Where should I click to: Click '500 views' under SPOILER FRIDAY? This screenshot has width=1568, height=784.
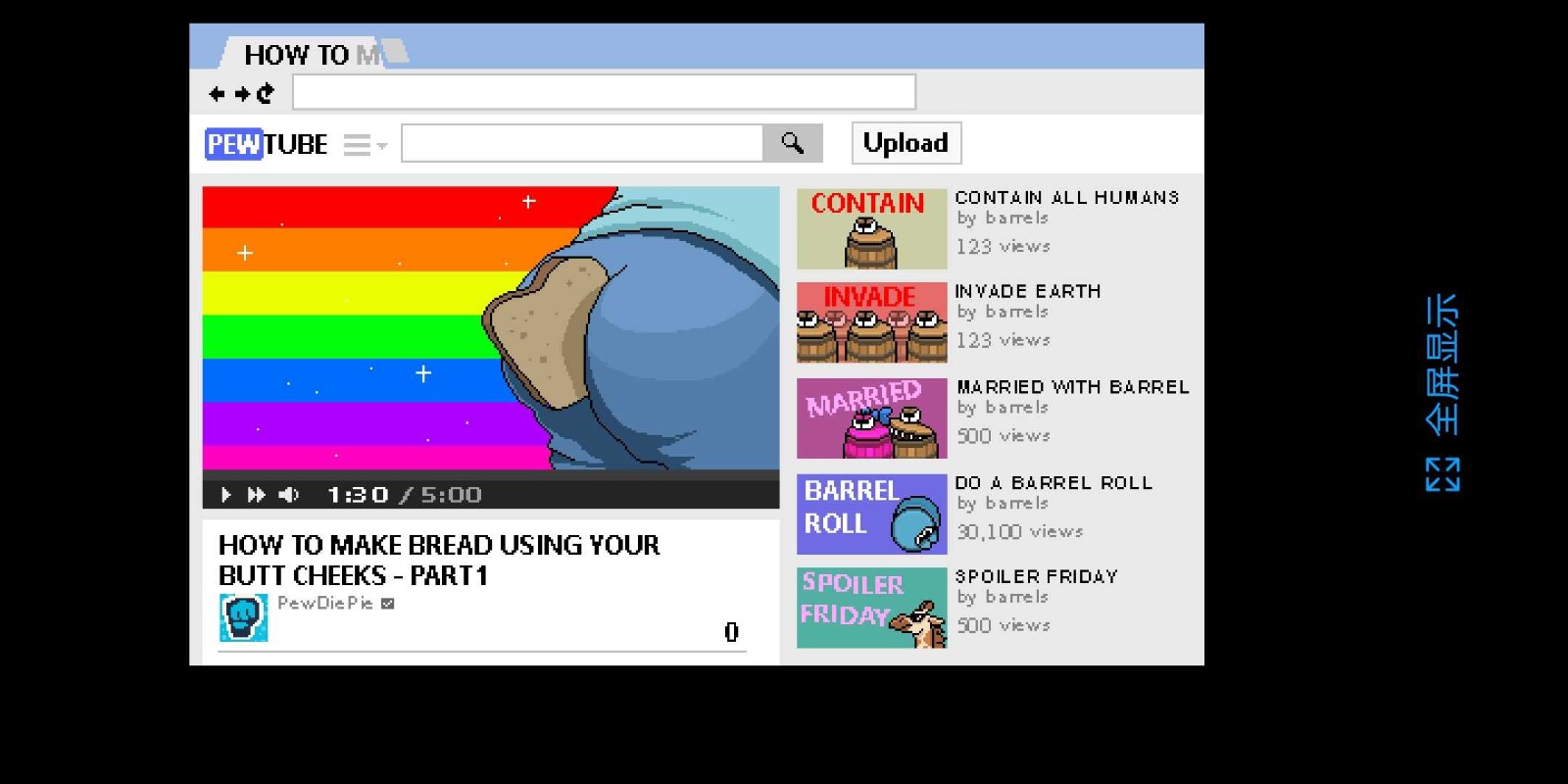tap(1004, 625)
